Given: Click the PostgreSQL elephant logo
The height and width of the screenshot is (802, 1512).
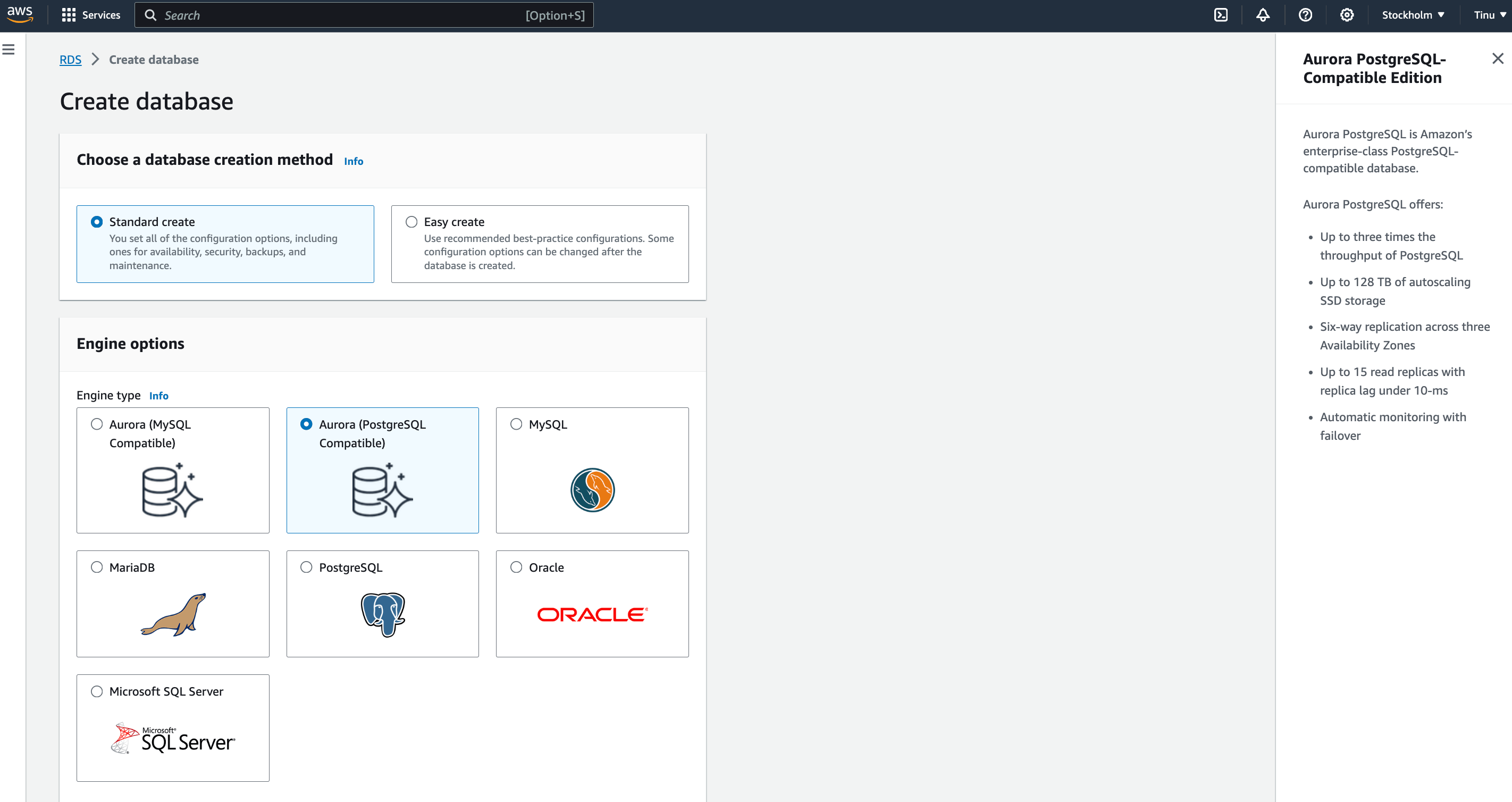Looking at the screenshot, I should click(x=383, y=614).
